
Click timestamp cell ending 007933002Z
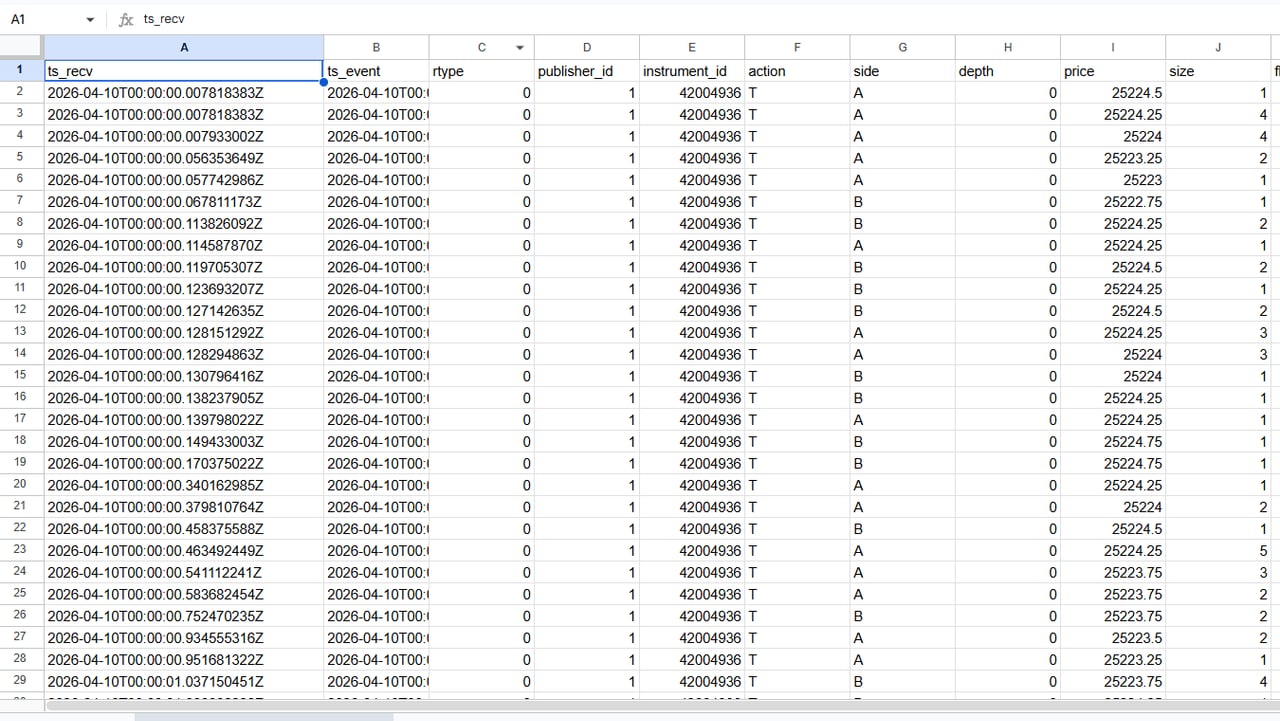pos(184,136)
